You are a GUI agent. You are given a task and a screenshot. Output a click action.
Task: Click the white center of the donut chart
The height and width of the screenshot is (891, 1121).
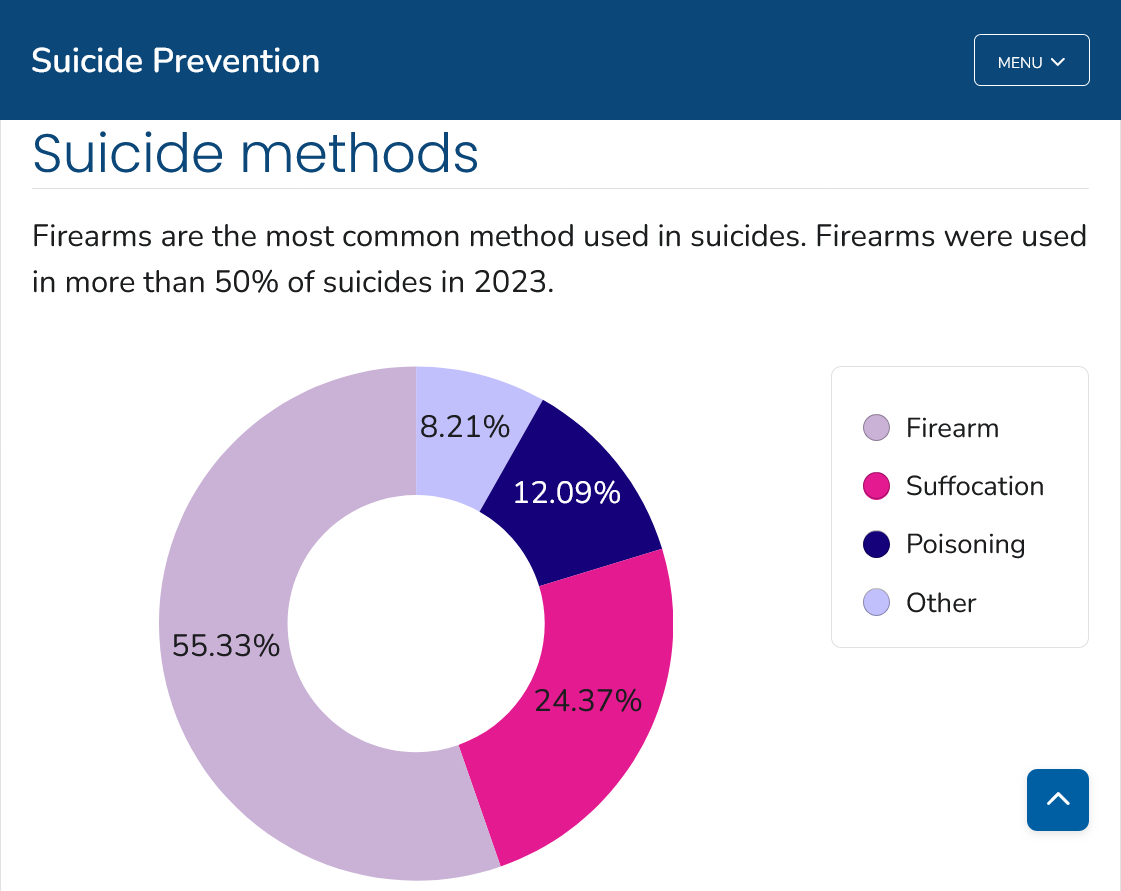click(x=416, y=623)
